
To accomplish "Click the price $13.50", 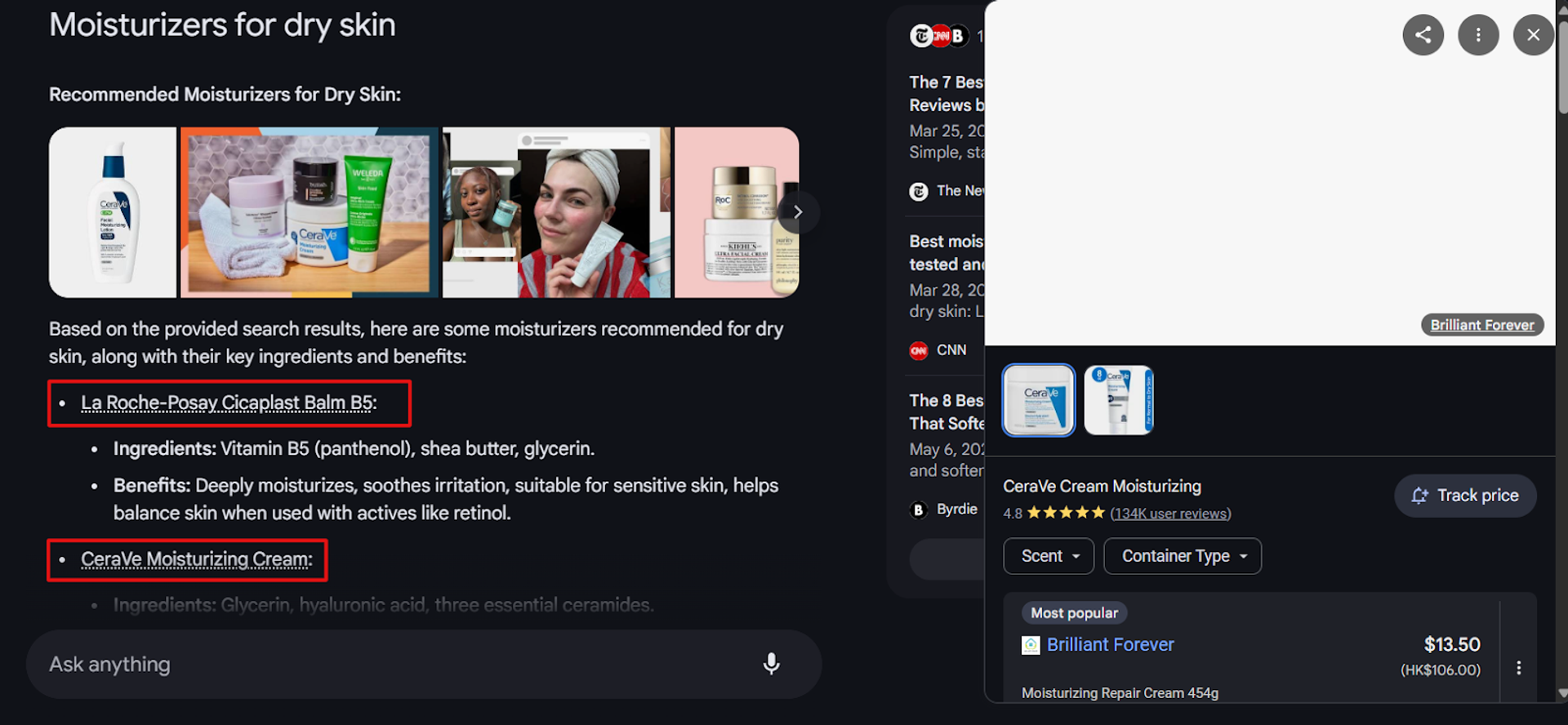I will click(x=1452, y=645).
